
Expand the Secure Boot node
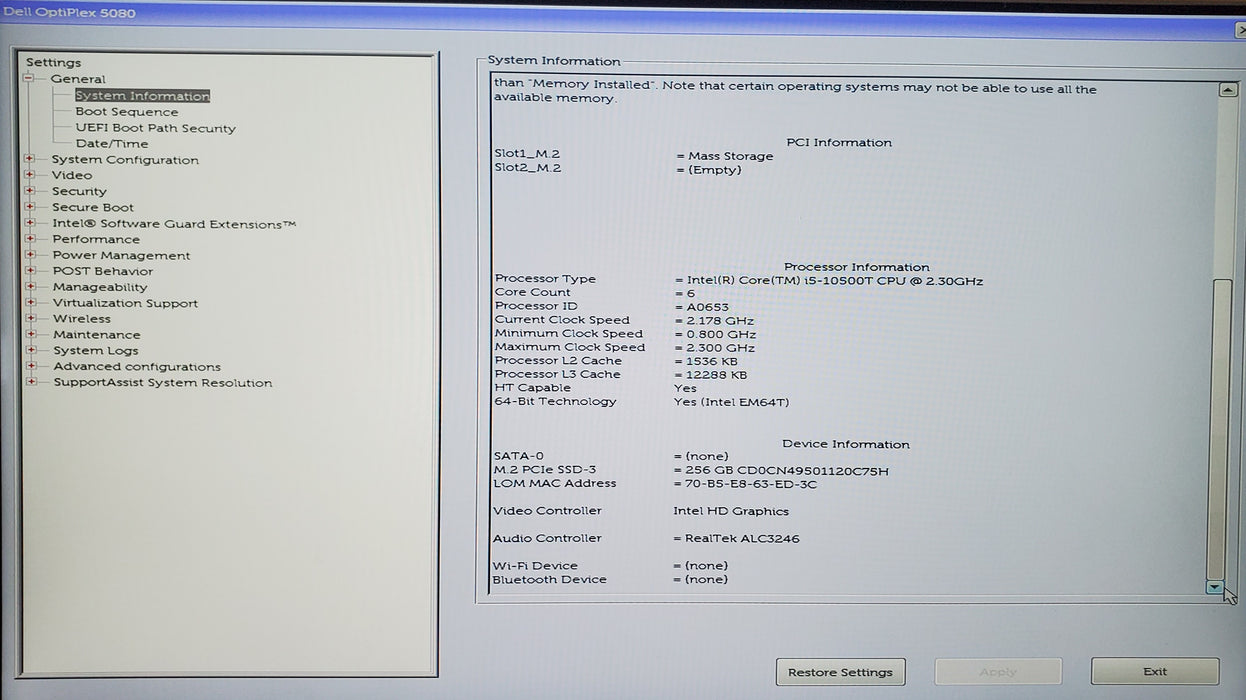30,207
